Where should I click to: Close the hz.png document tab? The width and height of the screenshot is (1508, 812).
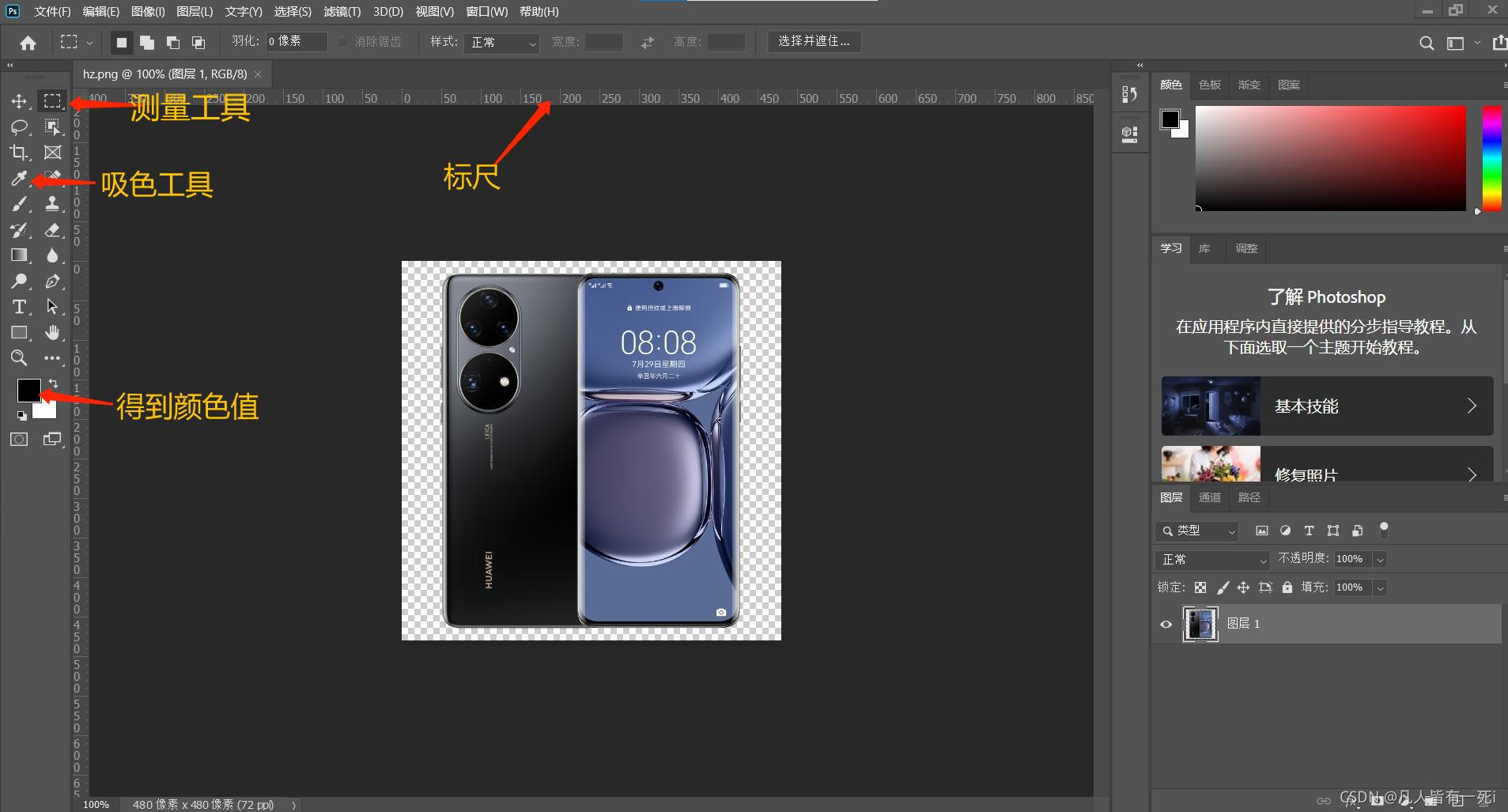point(258,74)
